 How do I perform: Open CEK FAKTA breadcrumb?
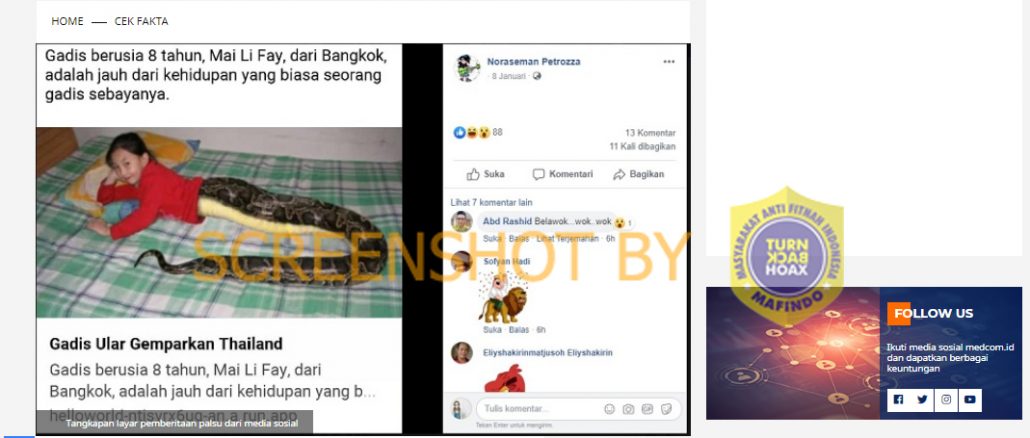coord(141,21)
